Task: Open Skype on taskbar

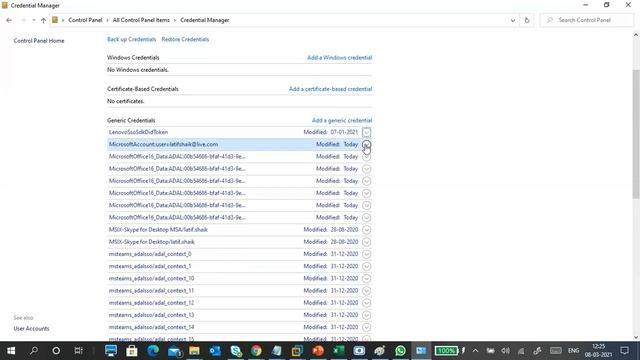Action: [x=236, y=351]
